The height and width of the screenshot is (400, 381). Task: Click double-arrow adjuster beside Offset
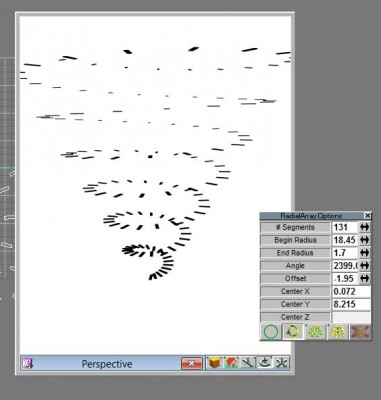(365, 279)
